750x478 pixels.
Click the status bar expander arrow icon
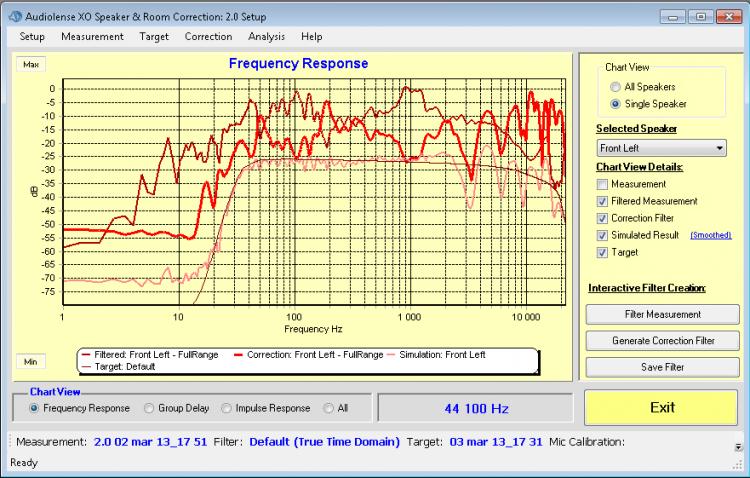click(x=739, y=447)
